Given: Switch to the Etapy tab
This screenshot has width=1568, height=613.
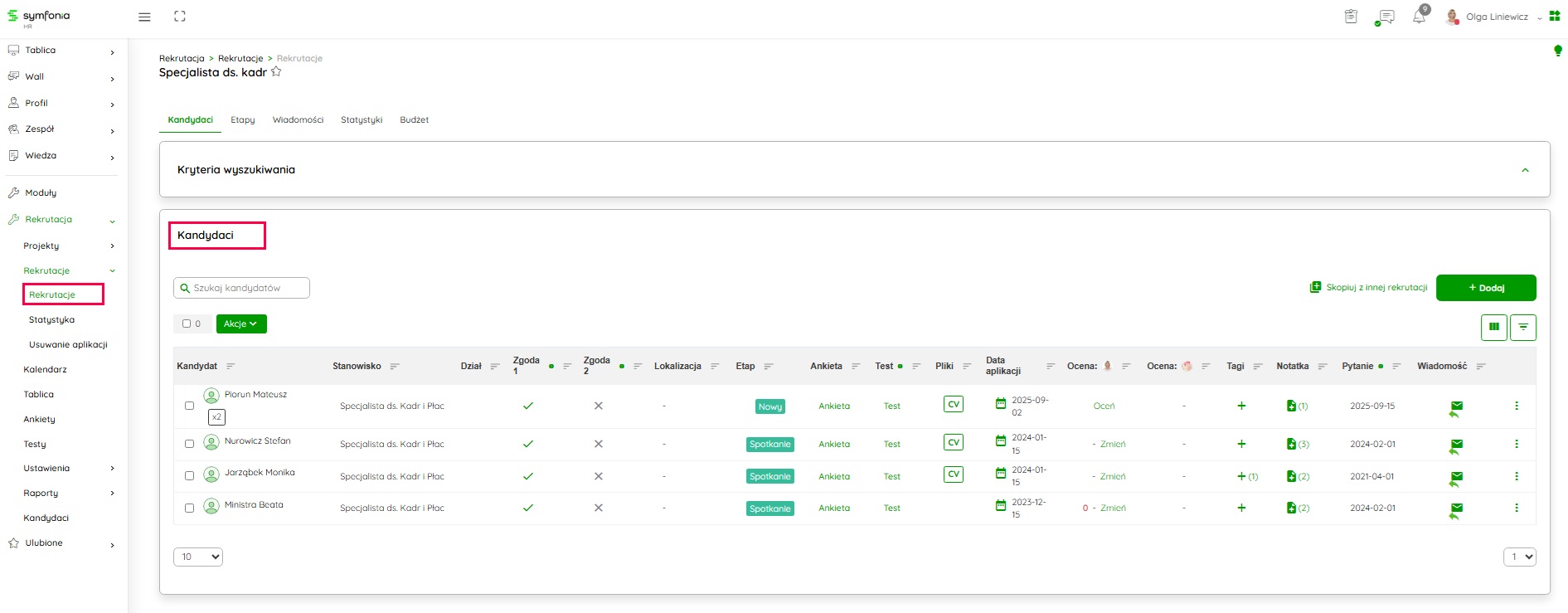Looking at the screenshot, I should tap(242, 120).
